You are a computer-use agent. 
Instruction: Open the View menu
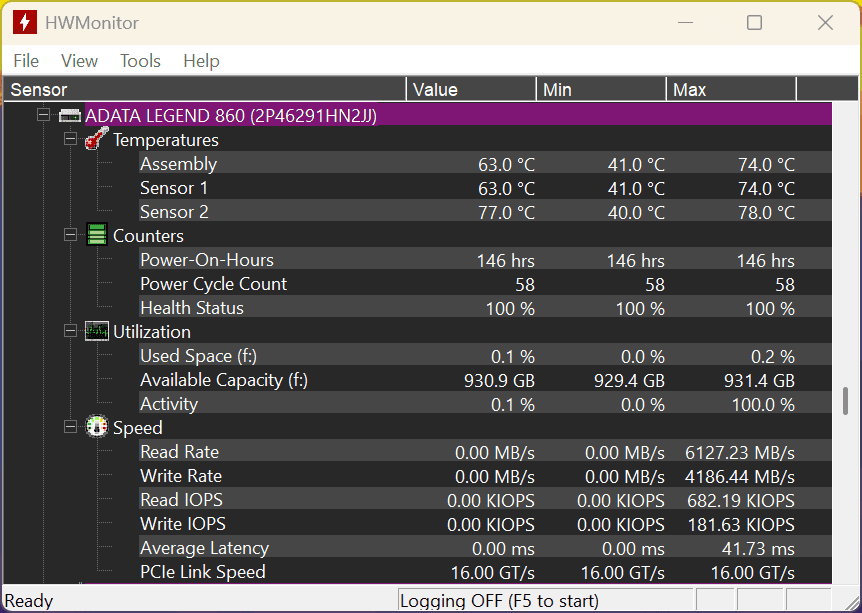[79, 60]
